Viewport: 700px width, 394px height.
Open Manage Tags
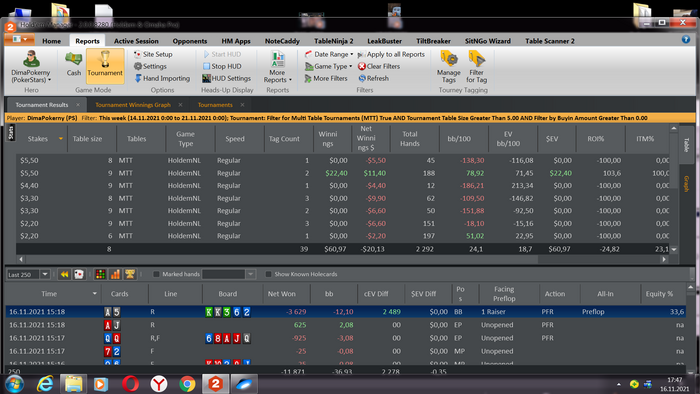pyautogui.click(x=449, y=67)
